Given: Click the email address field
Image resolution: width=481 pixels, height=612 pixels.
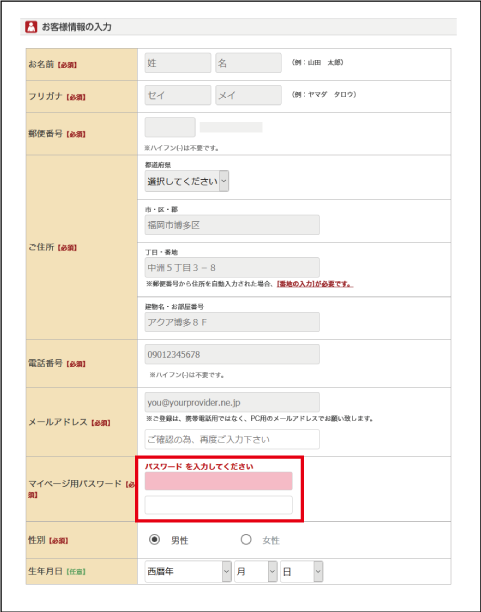Looking at the screenshot, I should coord(232,402).
